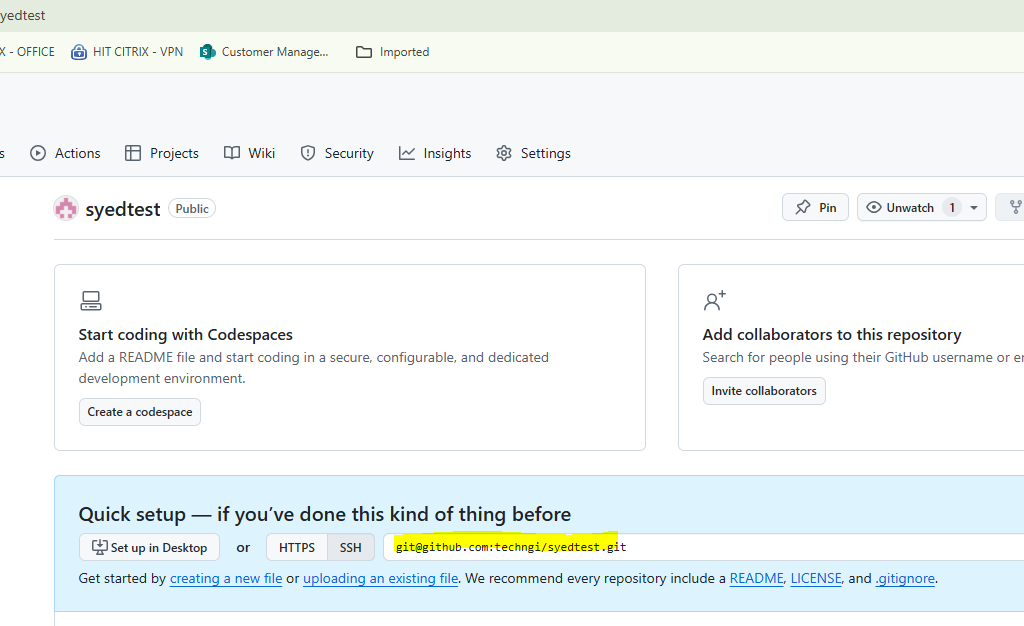This screenshot has width=1024, height=626.
Task: Click the pin icon in Pin button
Action: point(803,208)
